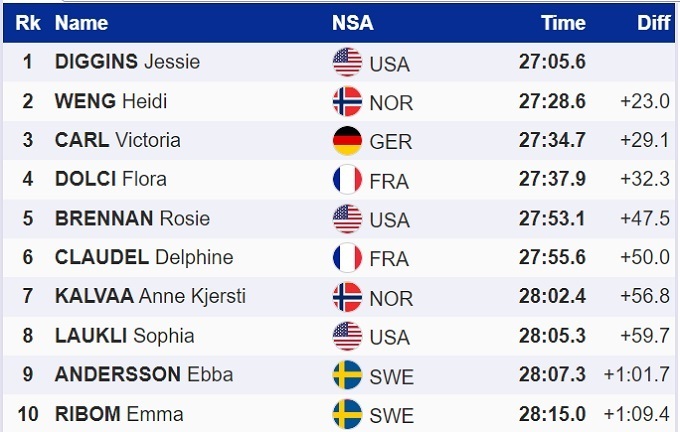The width and height of the screenshot is (680, 432).
Task: Click USA flag in Rosie Brennan's row
Action: click(x=347, y=218)
